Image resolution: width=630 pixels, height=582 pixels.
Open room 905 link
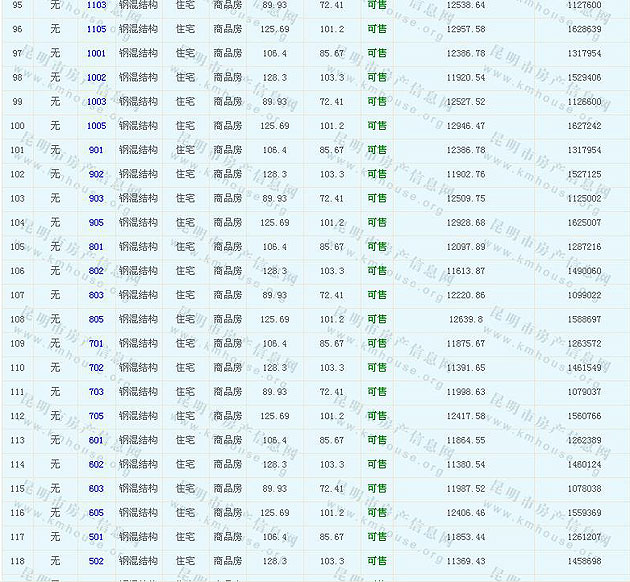pyautogui.click(x=96, y=223)
